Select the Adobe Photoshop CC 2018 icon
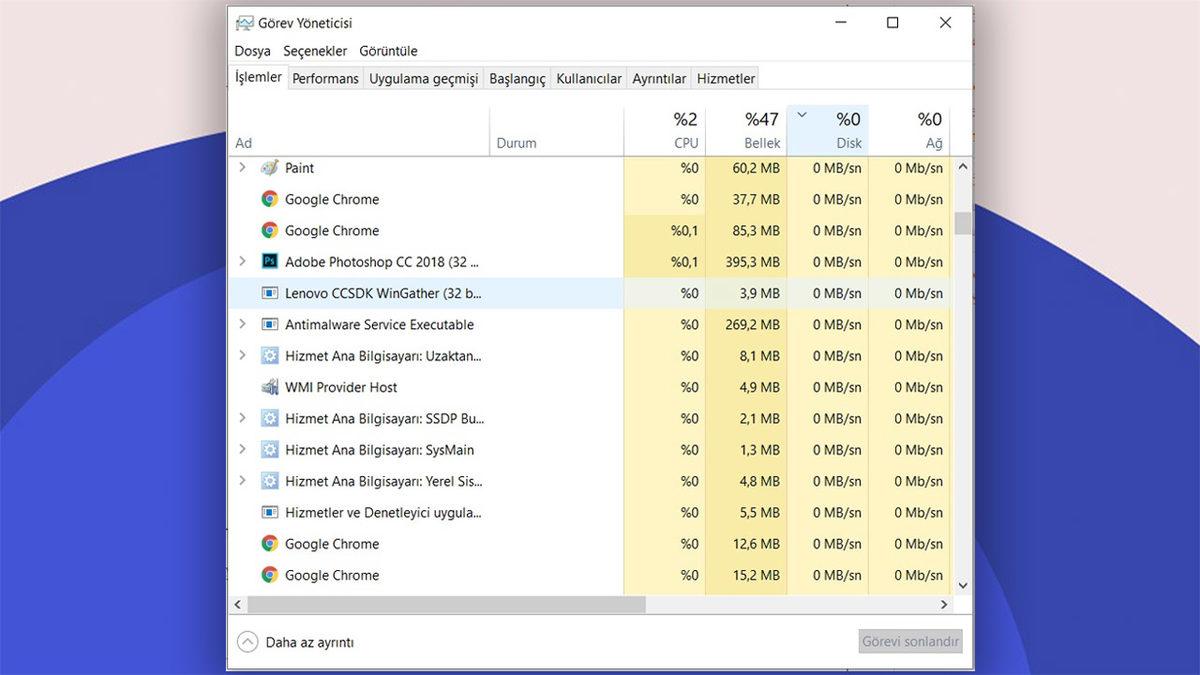1200x675 pixels. coord(269,262)
